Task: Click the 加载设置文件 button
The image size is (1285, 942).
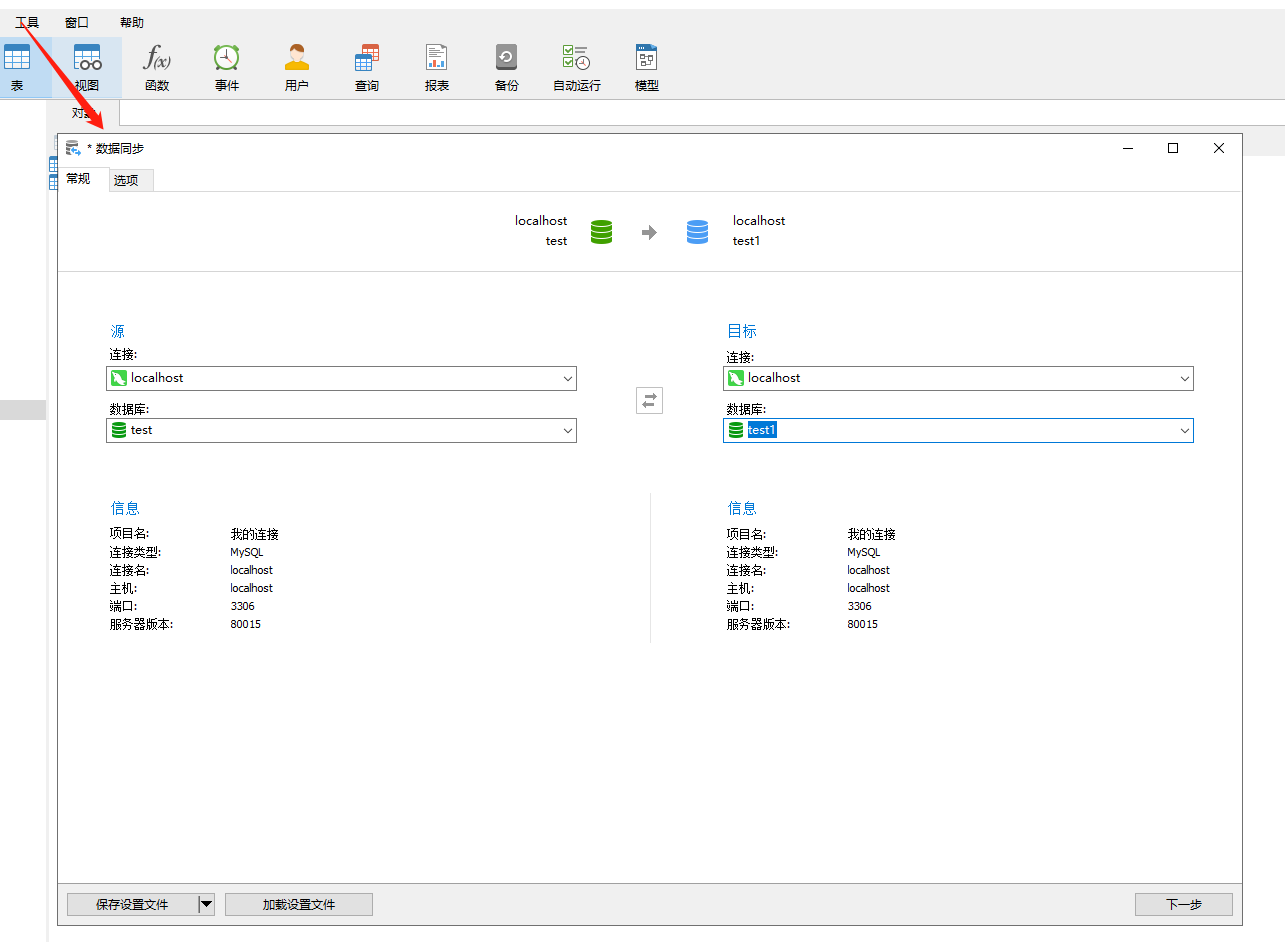Action: (x=299, y=904)
